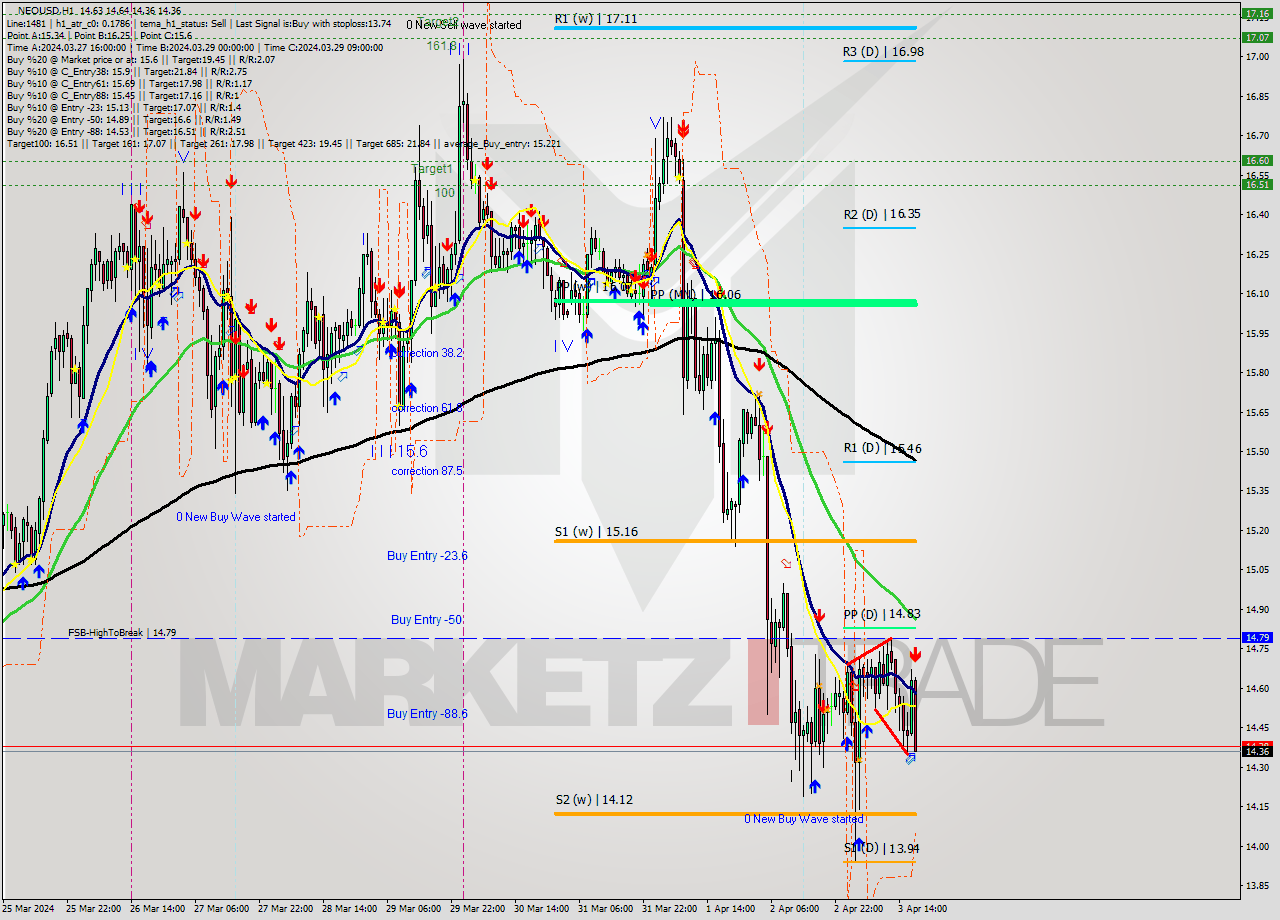Click the green 'Target1' label
This screenshot has height=920, width=1280.
click(433, 169)
